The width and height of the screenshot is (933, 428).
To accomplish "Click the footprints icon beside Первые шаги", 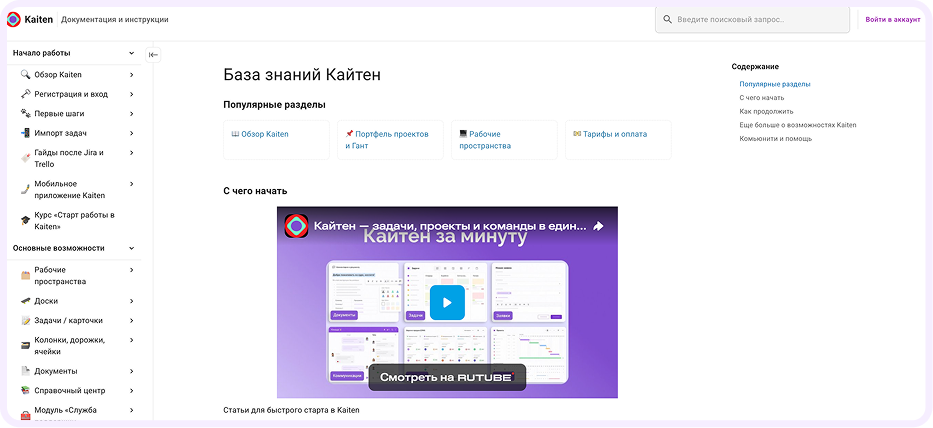I will tap(26, 114).
